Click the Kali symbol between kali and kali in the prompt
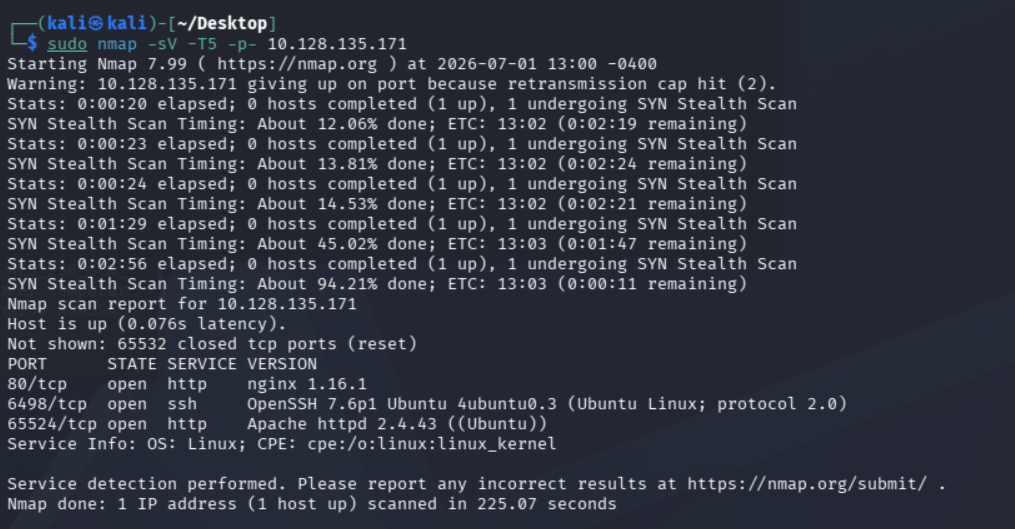Image resolution: width=1015 pixels, height=529 pixels. [96, 23]
